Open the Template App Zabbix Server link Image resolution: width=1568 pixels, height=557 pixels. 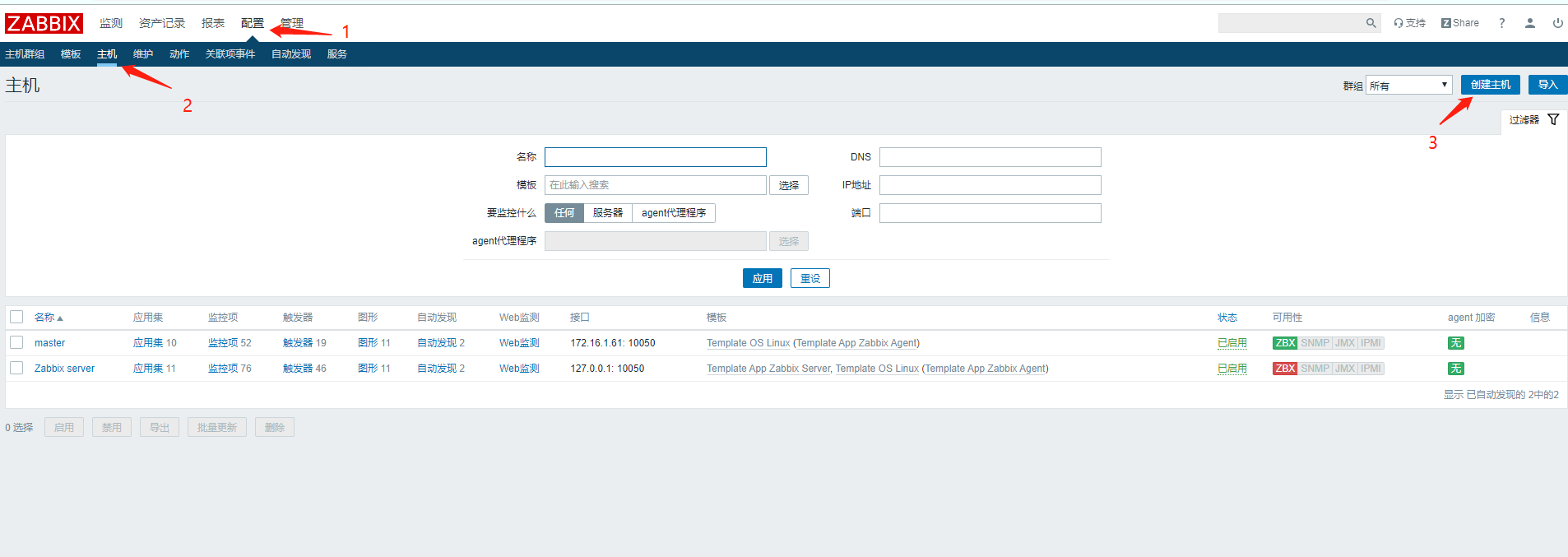pyautogui.click(x=768, y=369)
